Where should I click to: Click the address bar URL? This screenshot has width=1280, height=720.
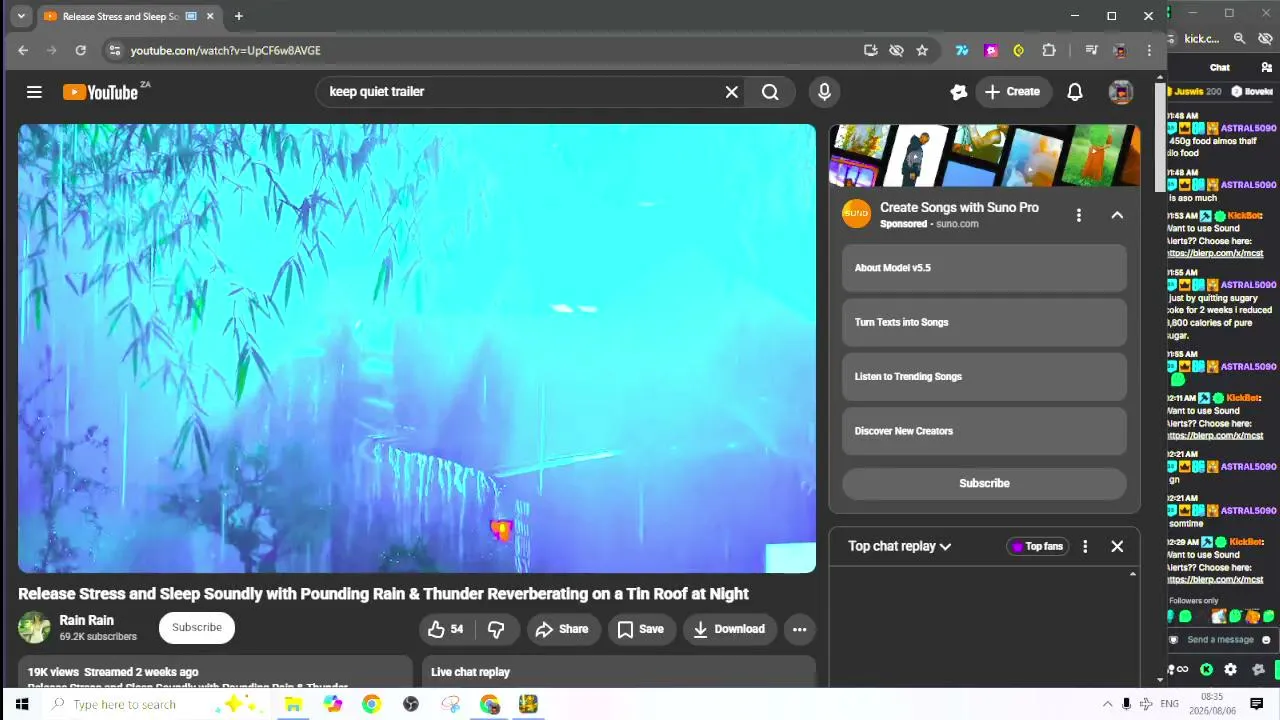pyautogui.click(x=226, y=50)
